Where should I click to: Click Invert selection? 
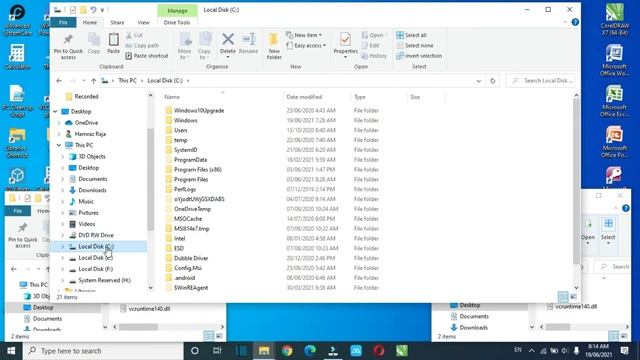tap(419, 56)
